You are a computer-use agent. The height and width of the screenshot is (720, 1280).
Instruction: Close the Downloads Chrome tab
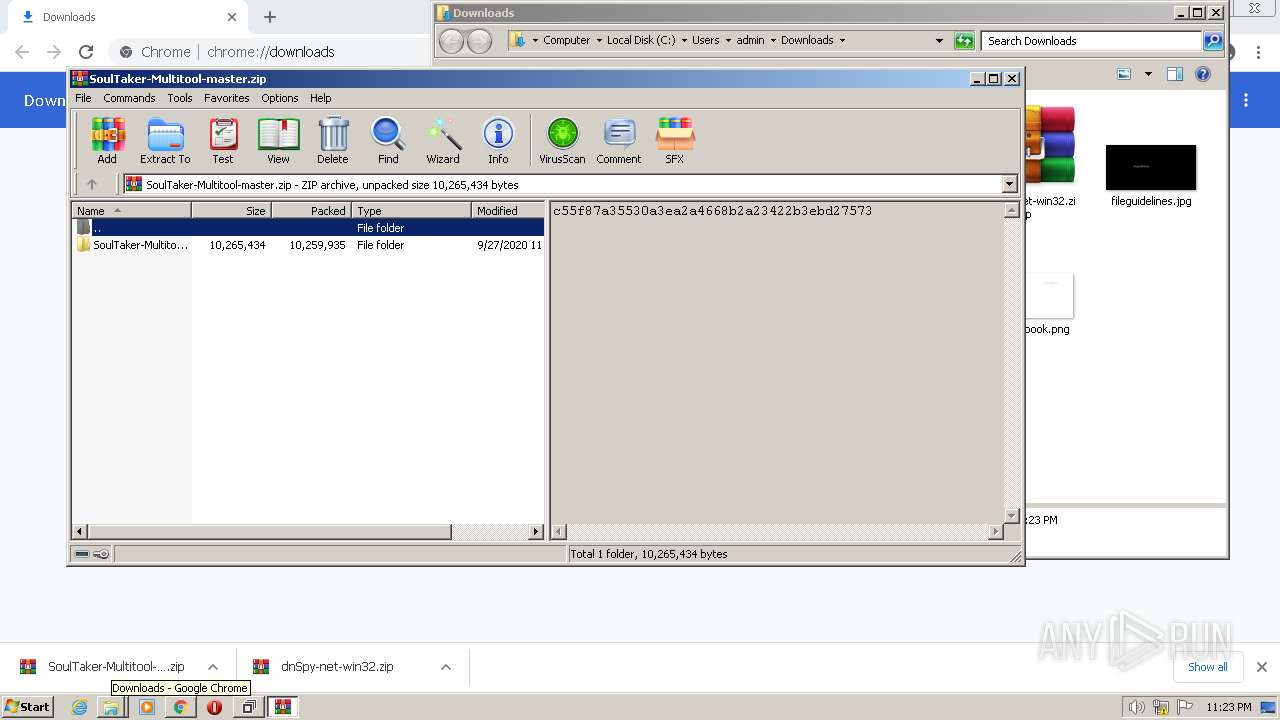pyautogui.click(x=232, y=17)
